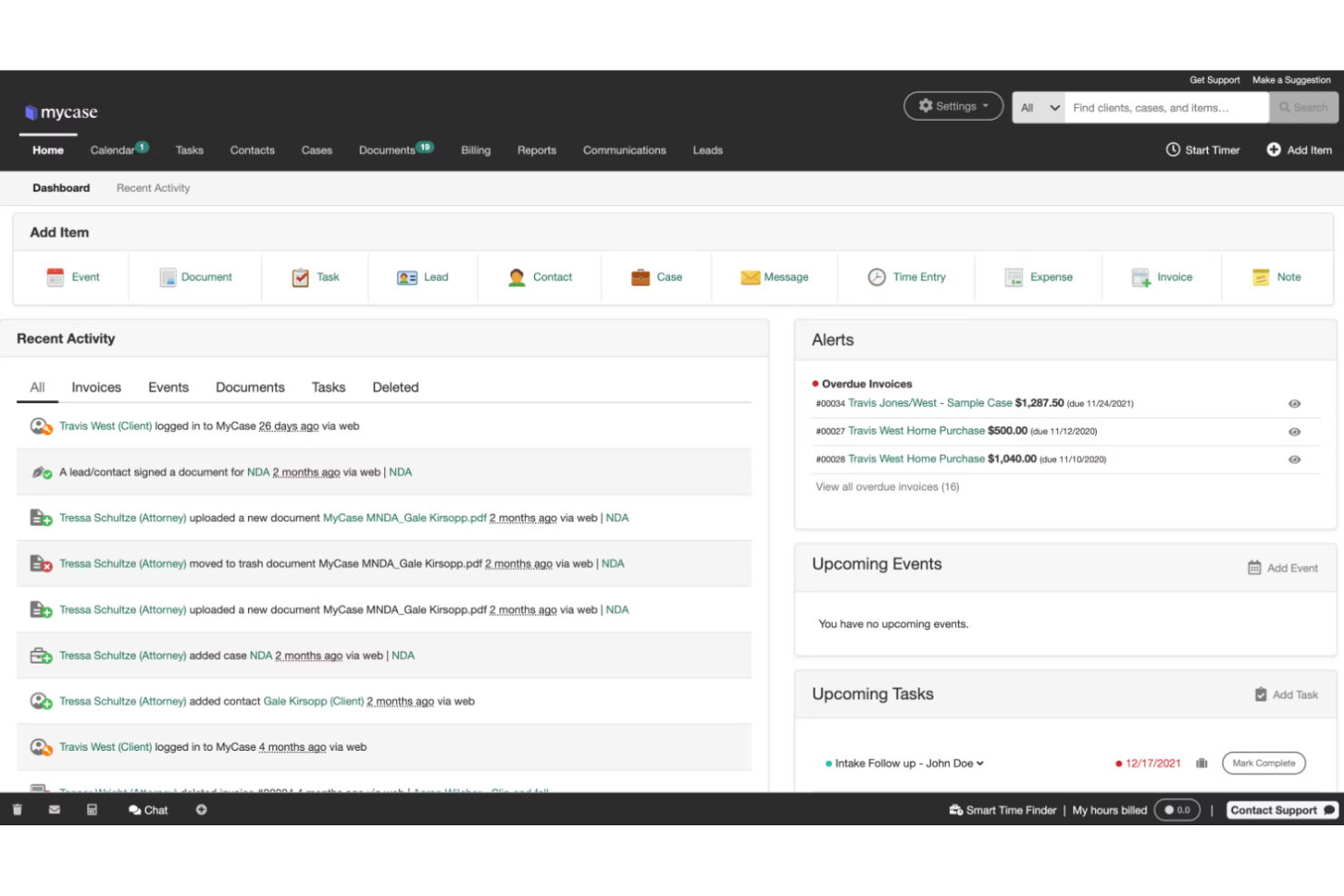View overdue invoice #00034 eye icon
This screenshot has height=896, width=1344.
pos(1294,404)
